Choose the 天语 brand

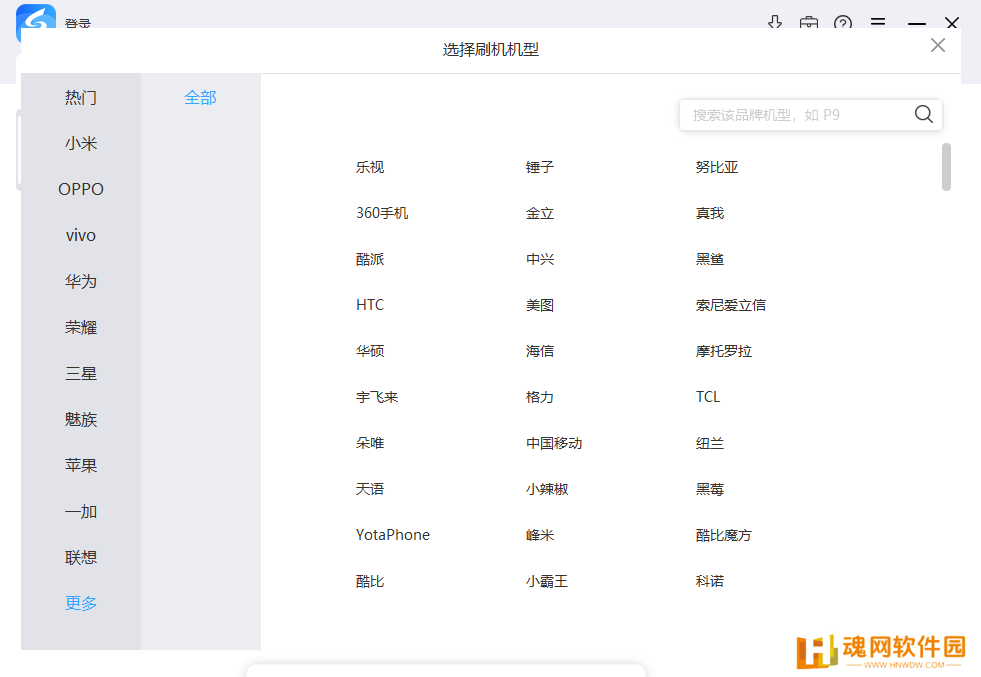[x=370, y=489]
